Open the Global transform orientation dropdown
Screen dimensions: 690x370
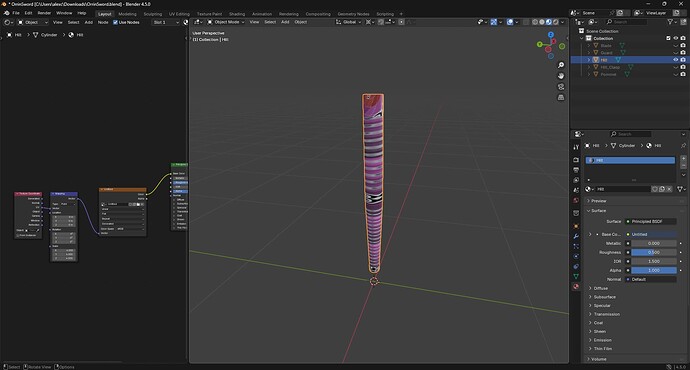click(349, 22)
